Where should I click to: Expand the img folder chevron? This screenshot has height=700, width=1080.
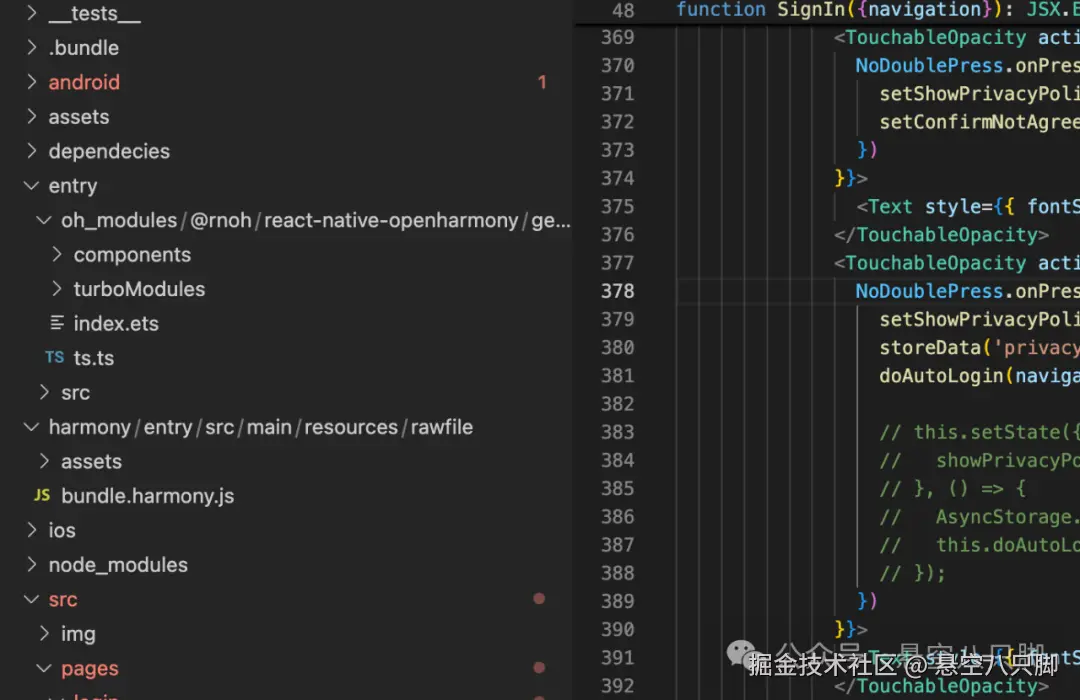tap(44, 633)
